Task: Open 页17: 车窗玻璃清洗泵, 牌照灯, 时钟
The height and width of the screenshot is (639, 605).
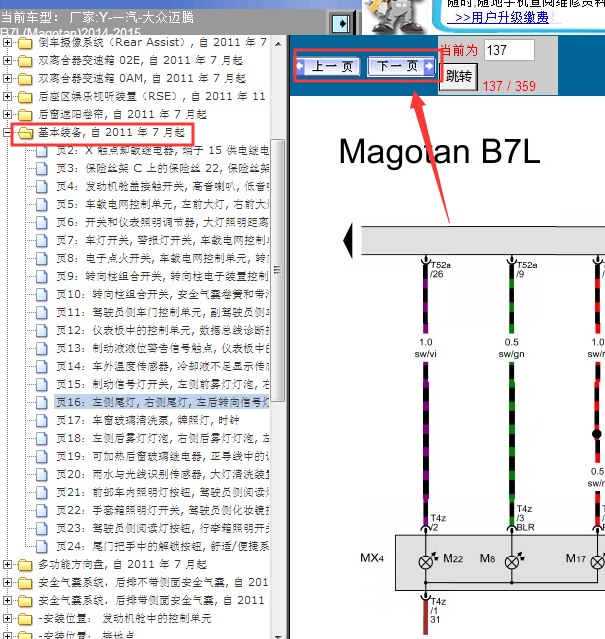Action: [x=147, y=420]
